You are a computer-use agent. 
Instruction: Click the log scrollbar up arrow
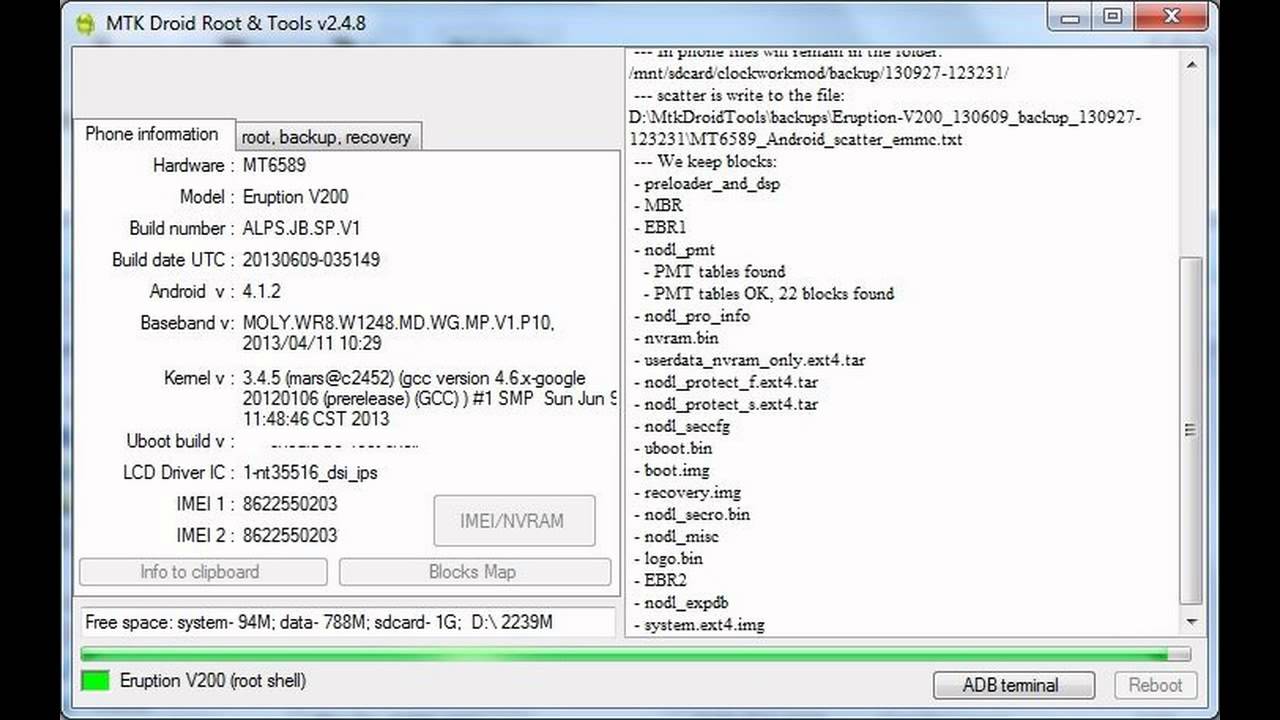(x=1190, y=65)
